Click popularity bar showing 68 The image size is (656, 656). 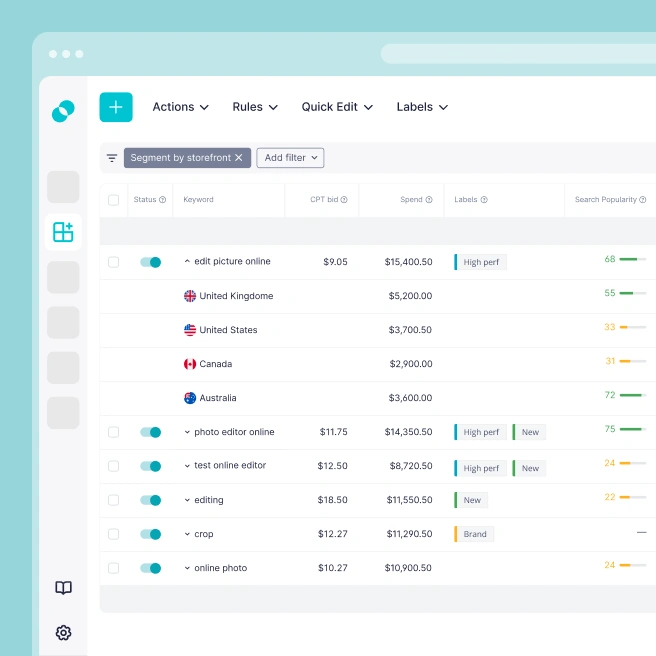coord(633,259)
